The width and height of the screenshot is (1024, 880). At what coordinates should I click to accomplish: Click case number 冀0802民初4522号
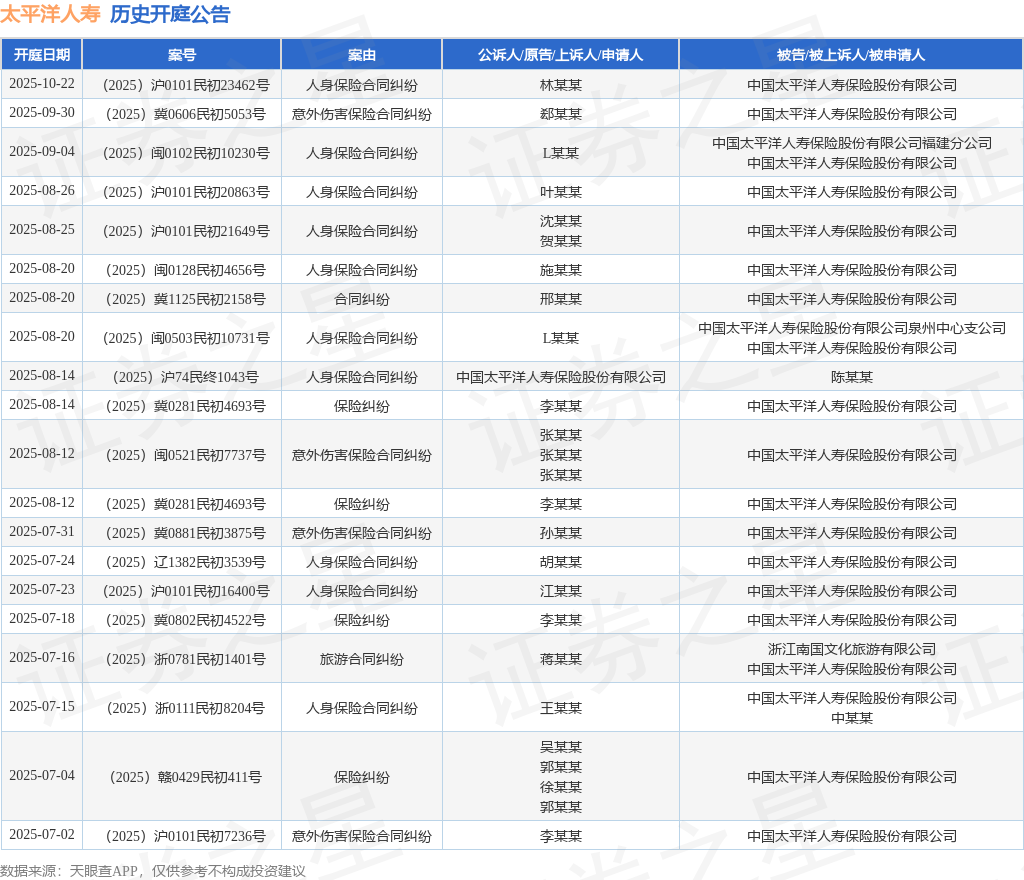[186, 620]
